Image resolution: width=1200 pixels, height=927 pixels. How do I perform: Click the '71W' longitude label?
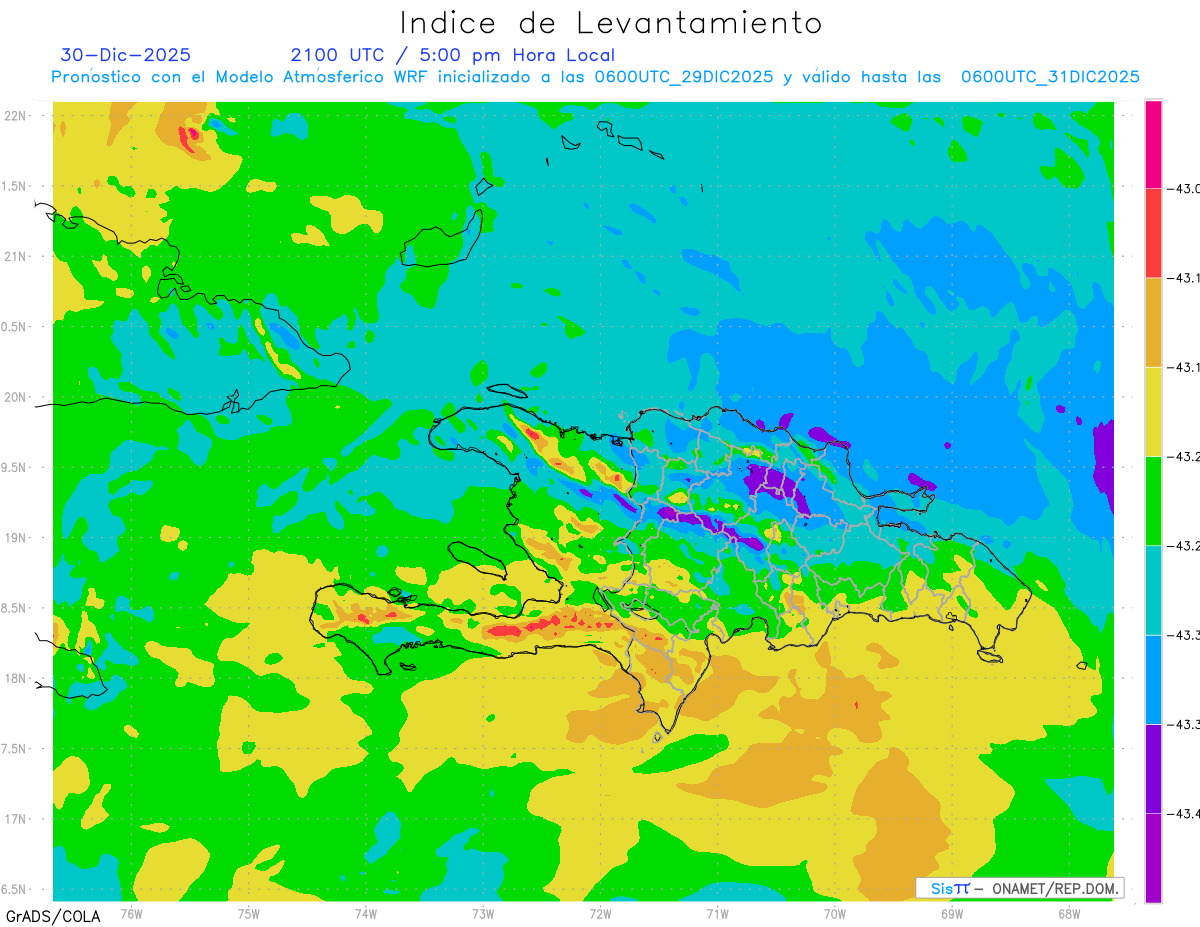(717, 912)
